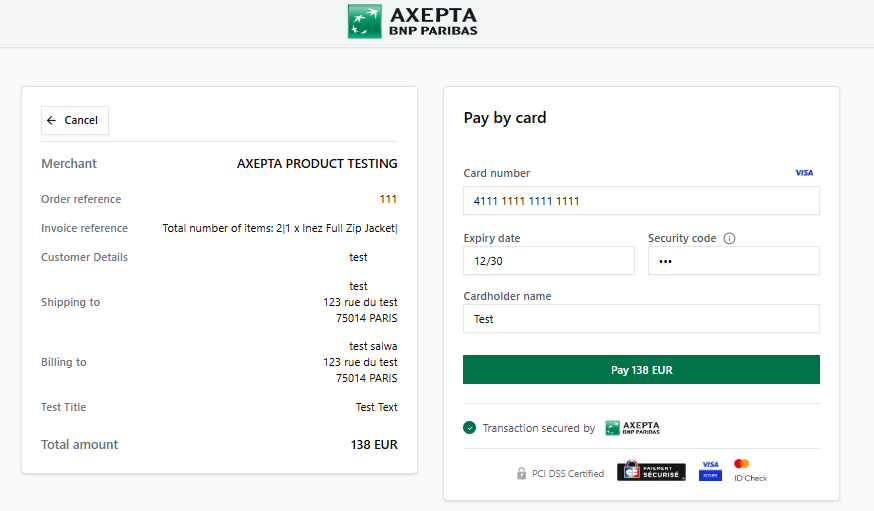Click the Visa Secure badge in footer
This screenshot has width=874, height=511.
pyautogui.click(x=710, y=470)
